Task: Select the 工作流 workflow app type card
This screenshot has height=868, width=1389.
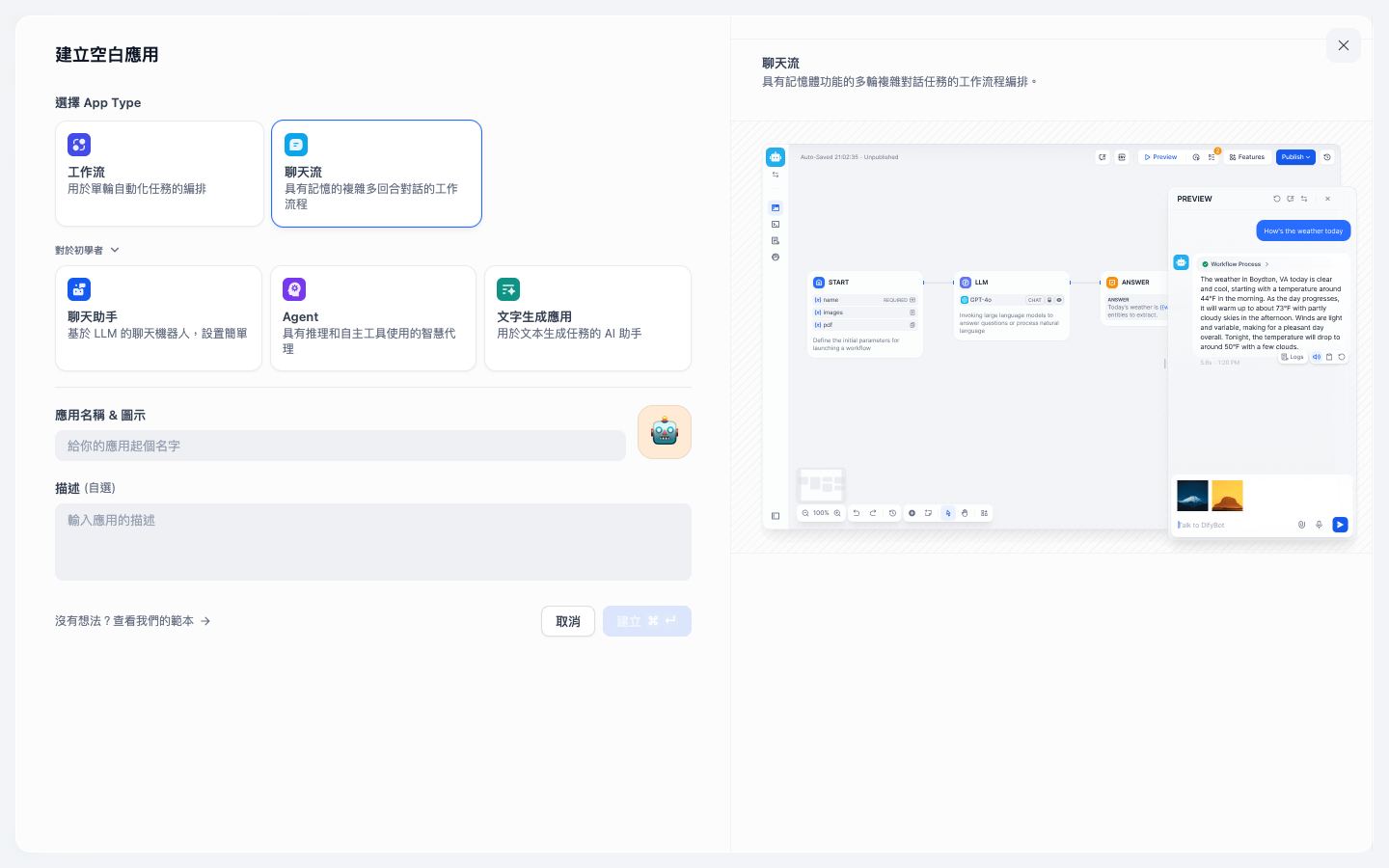Action: coord(159,174)
